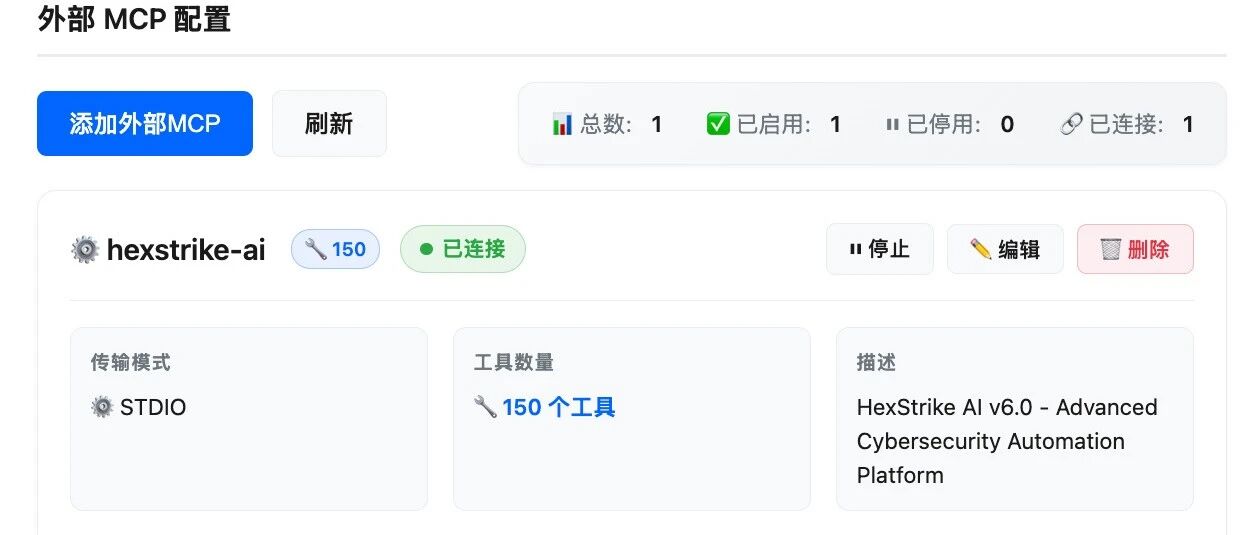The width and height of the screenshot is (1258, 535).
Task: Click the wrench icon before 150 个工具
Action: point(485,407)
